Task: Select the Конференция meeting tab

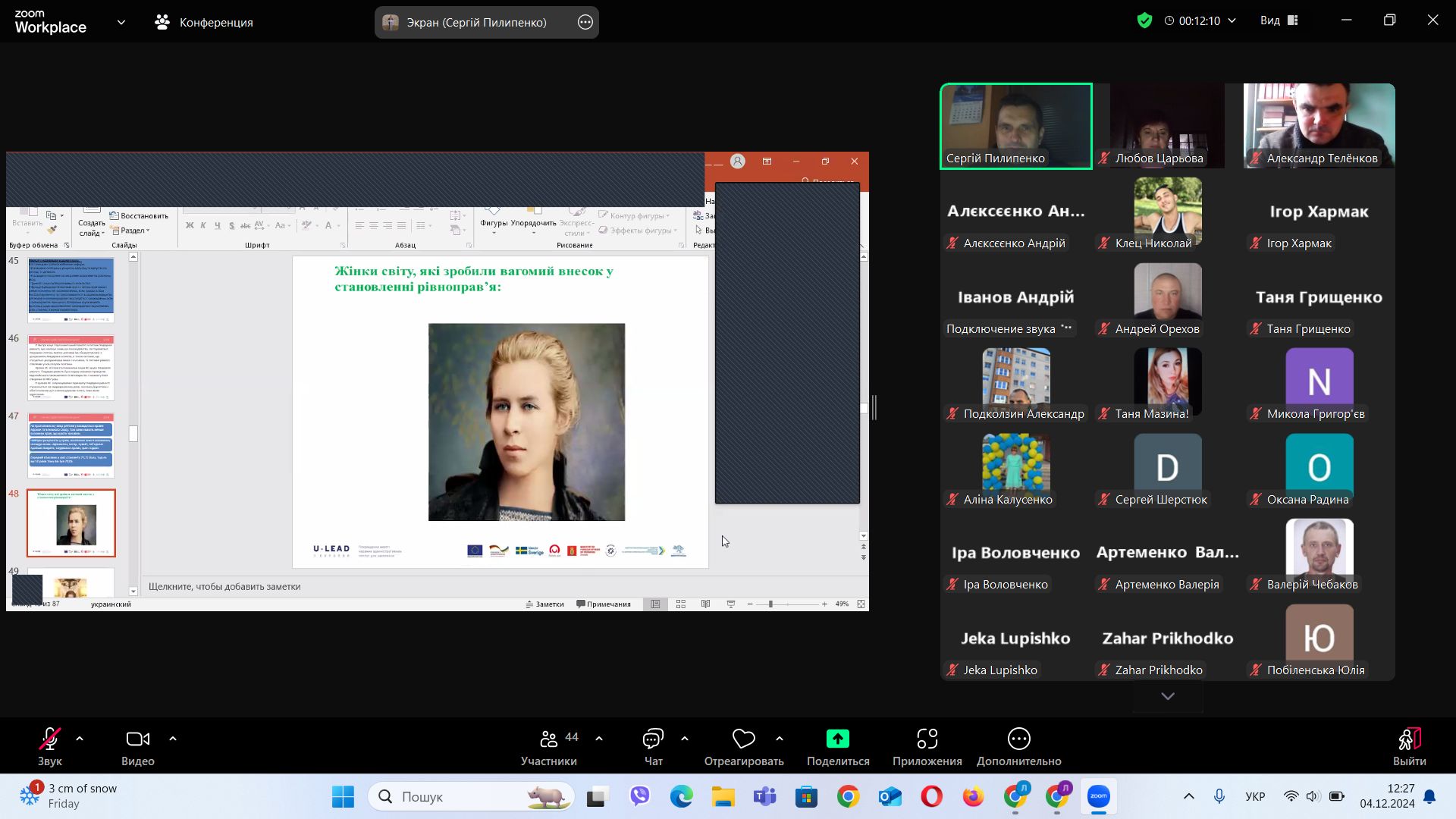Action: pyautogui.click(x=205, y=22)
